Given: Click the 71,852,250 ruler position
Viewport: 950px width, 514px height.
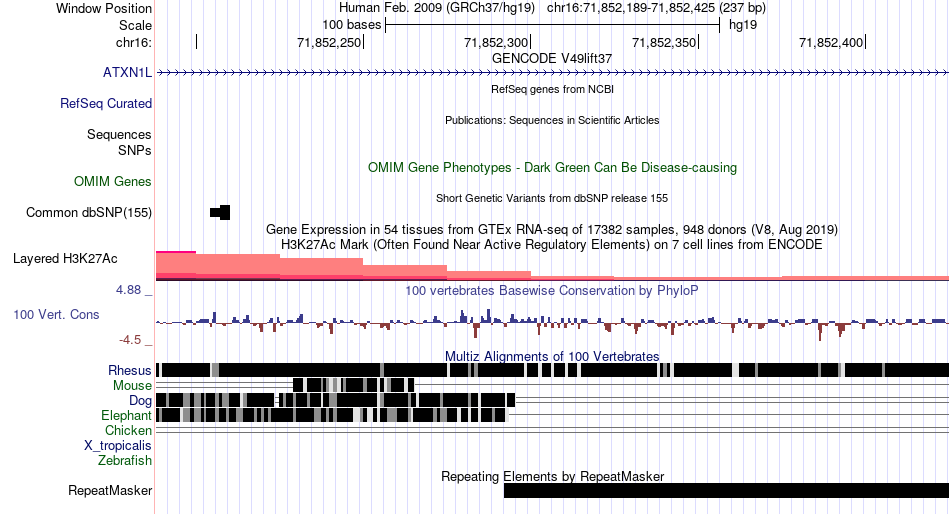Looking at the screenshot, I should (x=329, y=43).
